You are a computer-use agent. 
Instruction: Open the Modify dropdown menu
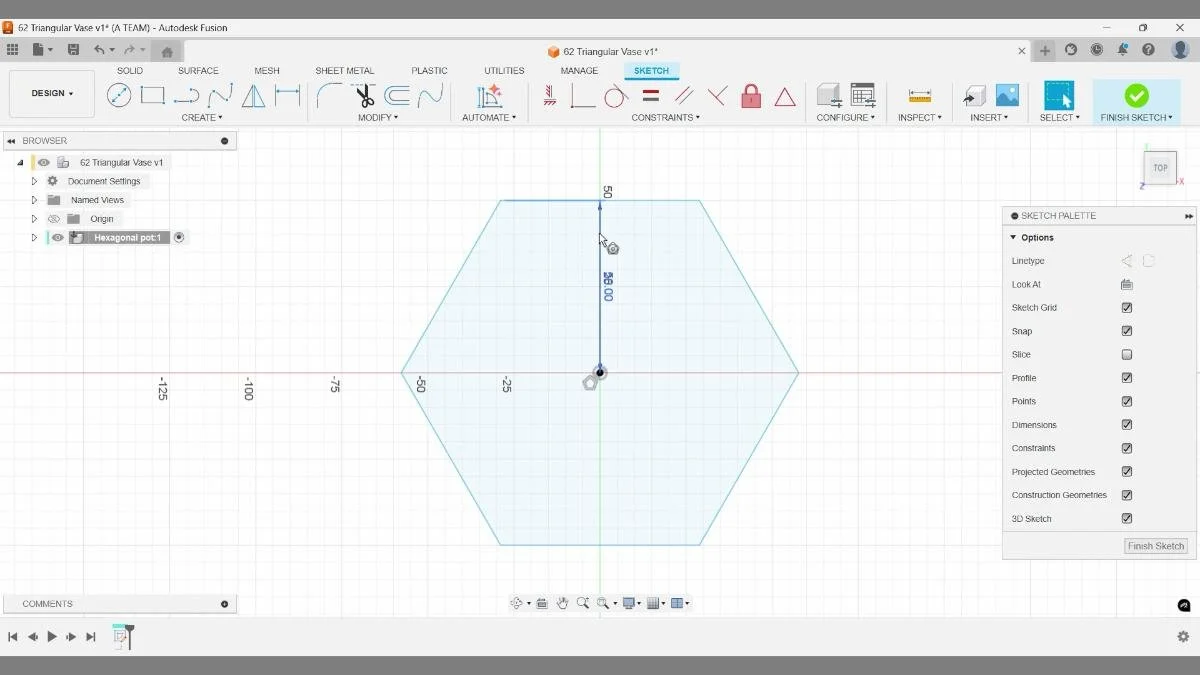point(378,117)
